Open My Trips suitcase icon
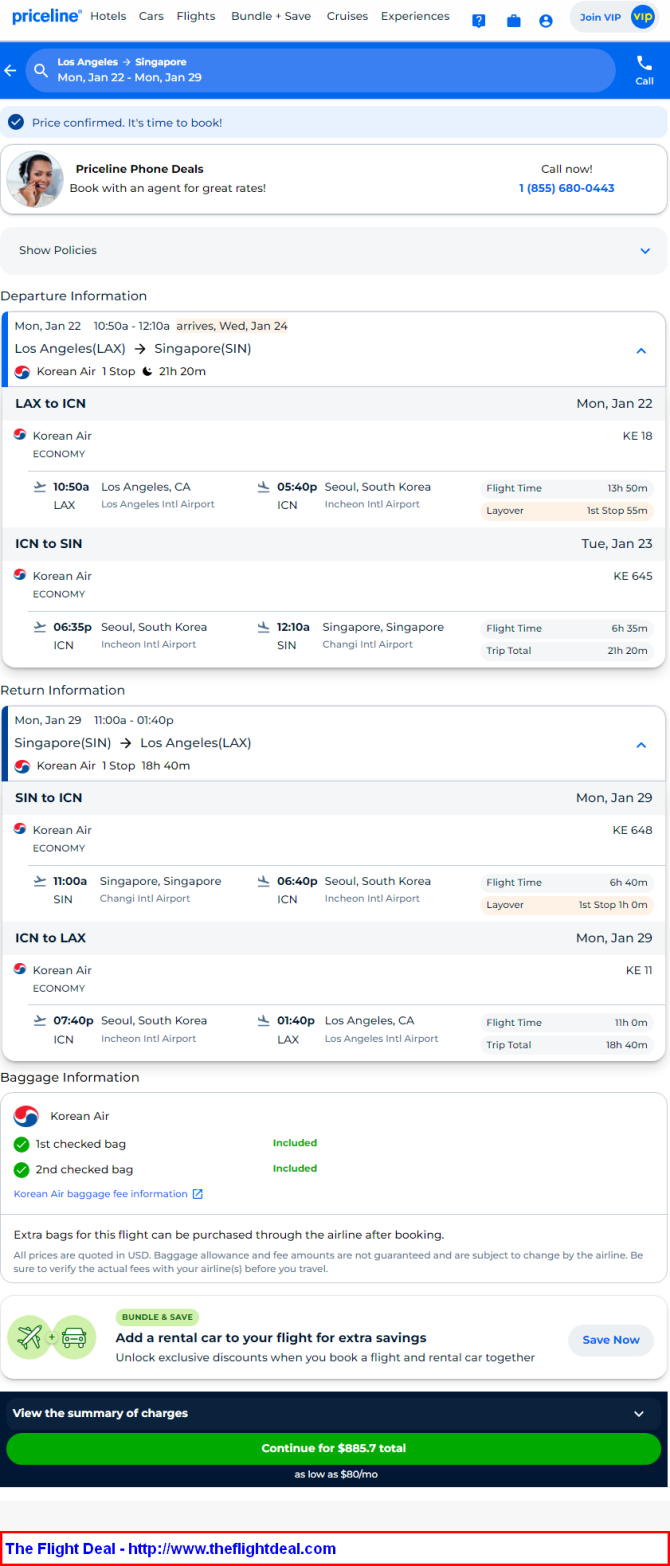The height and width of the screenshot is (1566, 670). click(x=514, y=21)
